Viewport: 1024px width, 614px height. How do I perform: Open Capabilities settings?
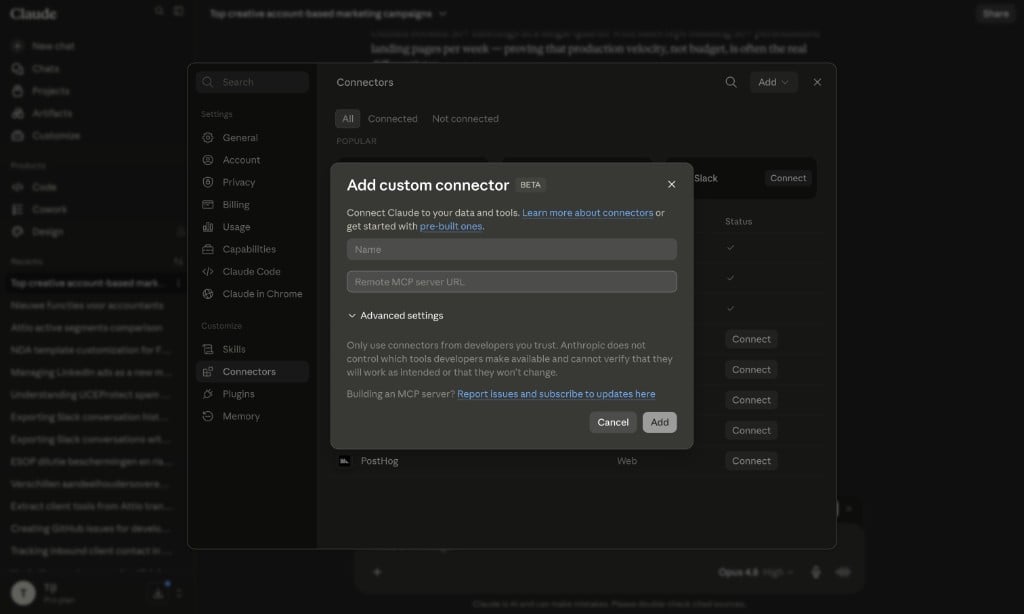[x=252, y=249]
